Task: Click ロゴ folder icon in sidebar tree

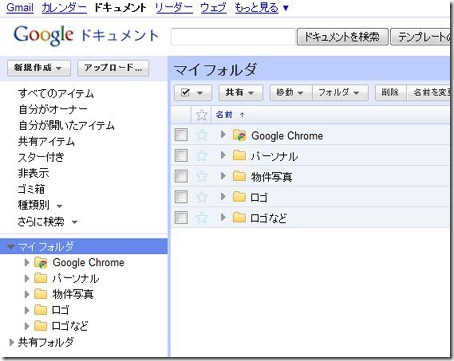Action: [x=41, y=310]
